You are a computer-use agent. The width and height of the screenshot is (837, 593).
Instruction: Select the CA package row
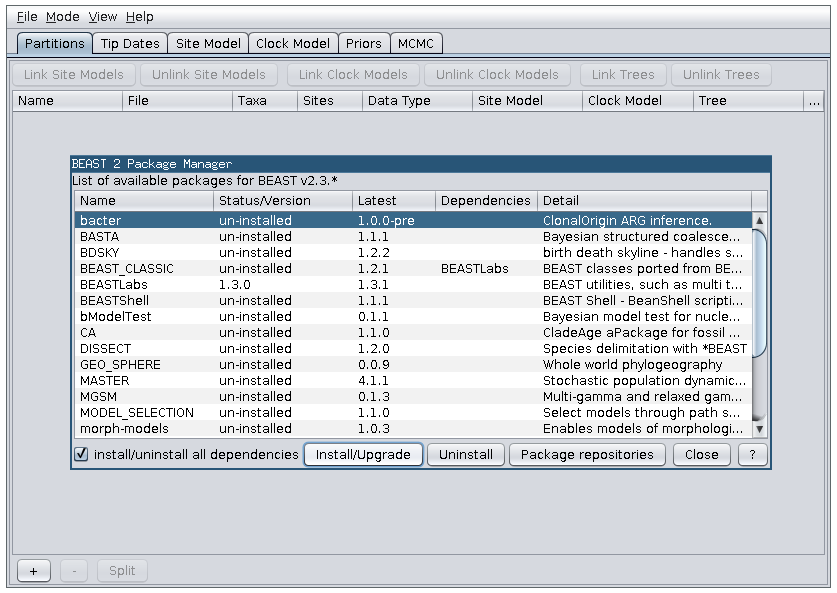tap(413, 333)
